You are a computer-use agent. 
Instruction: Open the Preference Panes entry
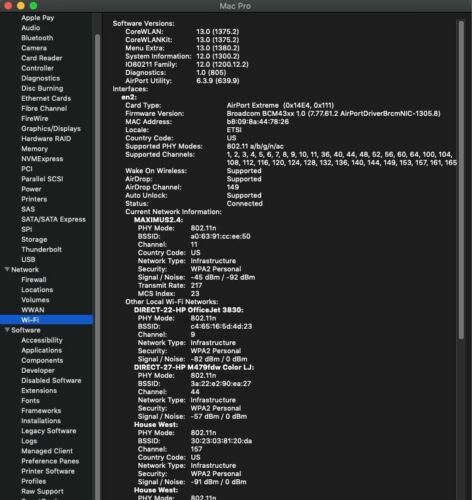pyautogui.click(x=50, y=461)
